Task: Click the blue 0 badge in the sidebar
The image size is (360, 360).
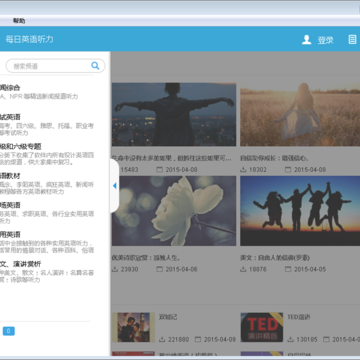Action: tap(9, 331)
